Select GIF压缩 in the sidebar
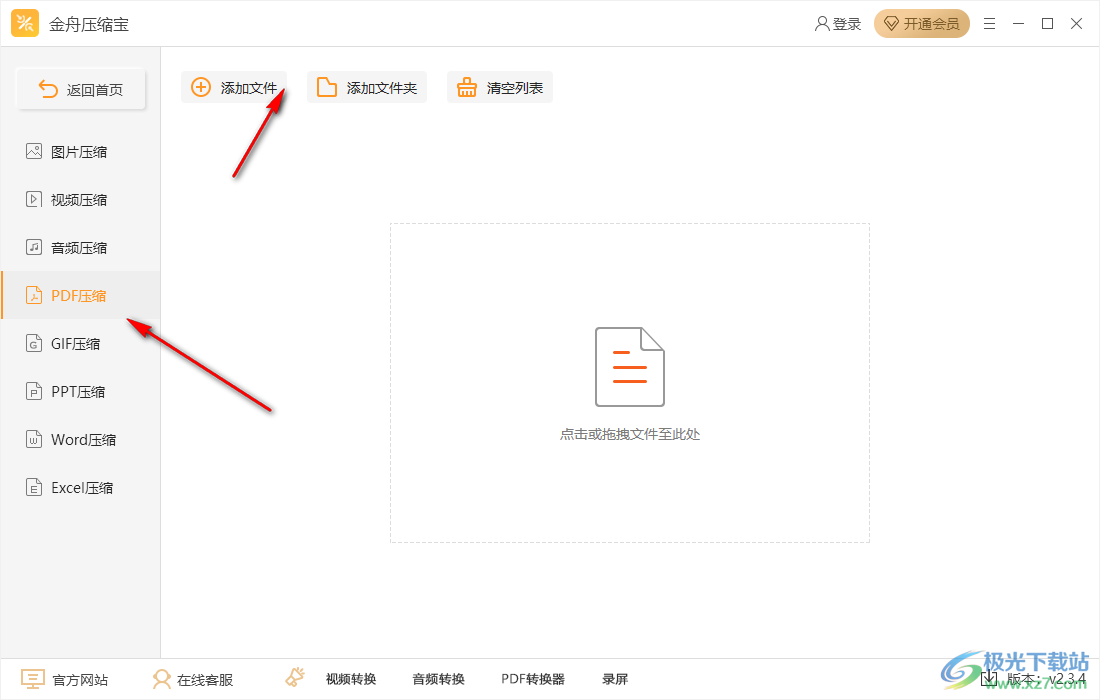The height and width of the screenshot is (700, 1100). click(x=80, y=344)
